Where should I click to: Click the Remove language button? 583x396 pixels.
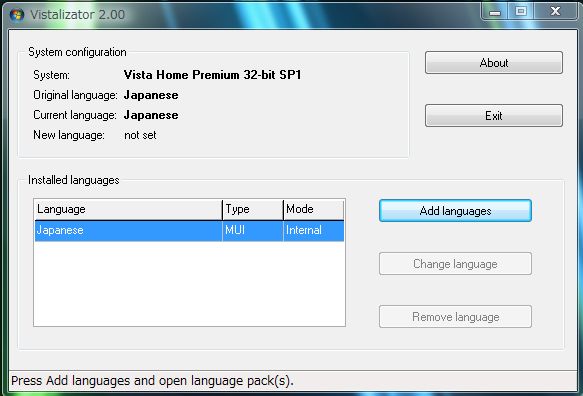coord(455,317)
